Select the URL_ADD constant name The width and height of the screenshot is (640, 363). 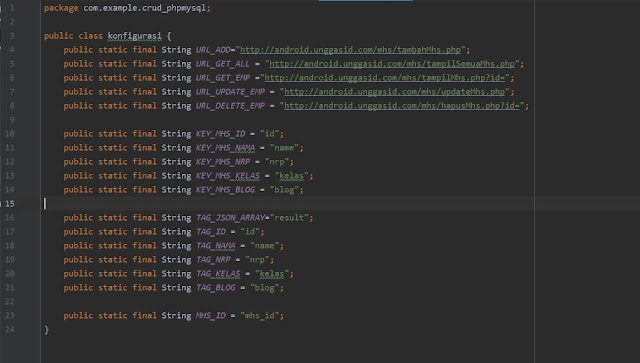tap(213, 50)
